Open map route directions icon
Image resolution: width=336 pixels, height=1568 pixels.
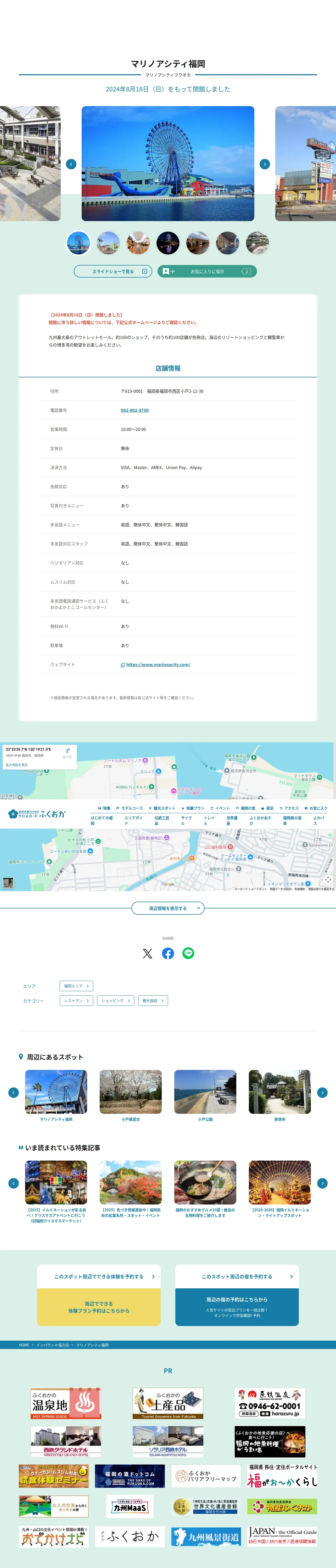[67, 752]
